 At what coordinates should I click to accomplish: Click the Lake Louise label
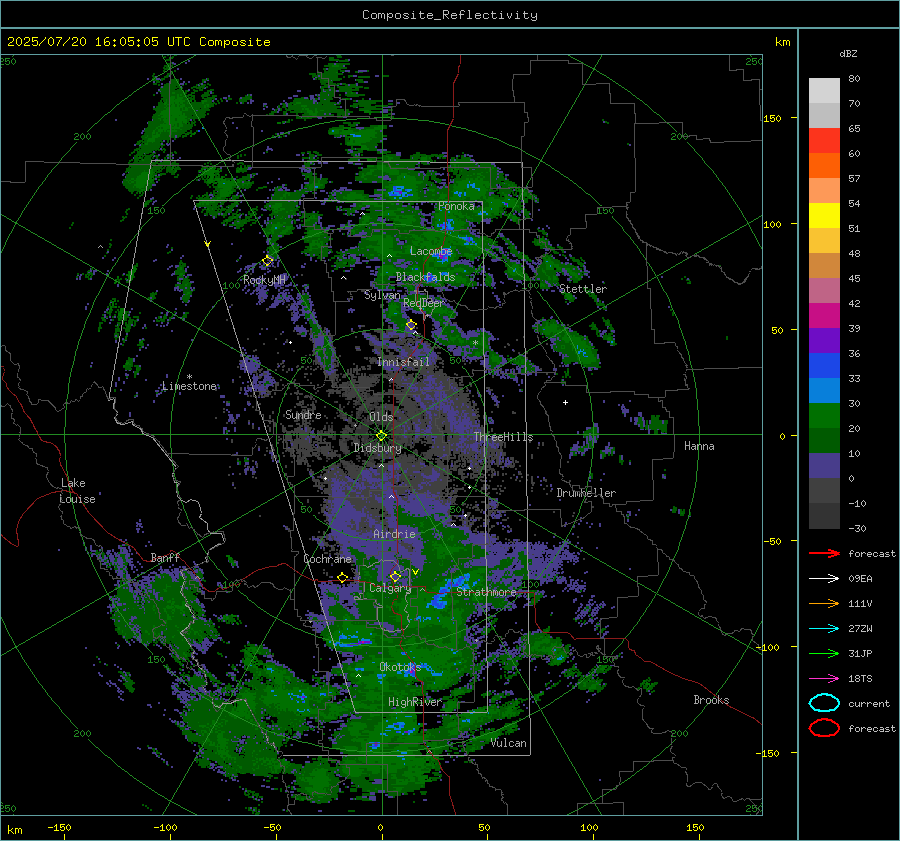pos(77,491)
